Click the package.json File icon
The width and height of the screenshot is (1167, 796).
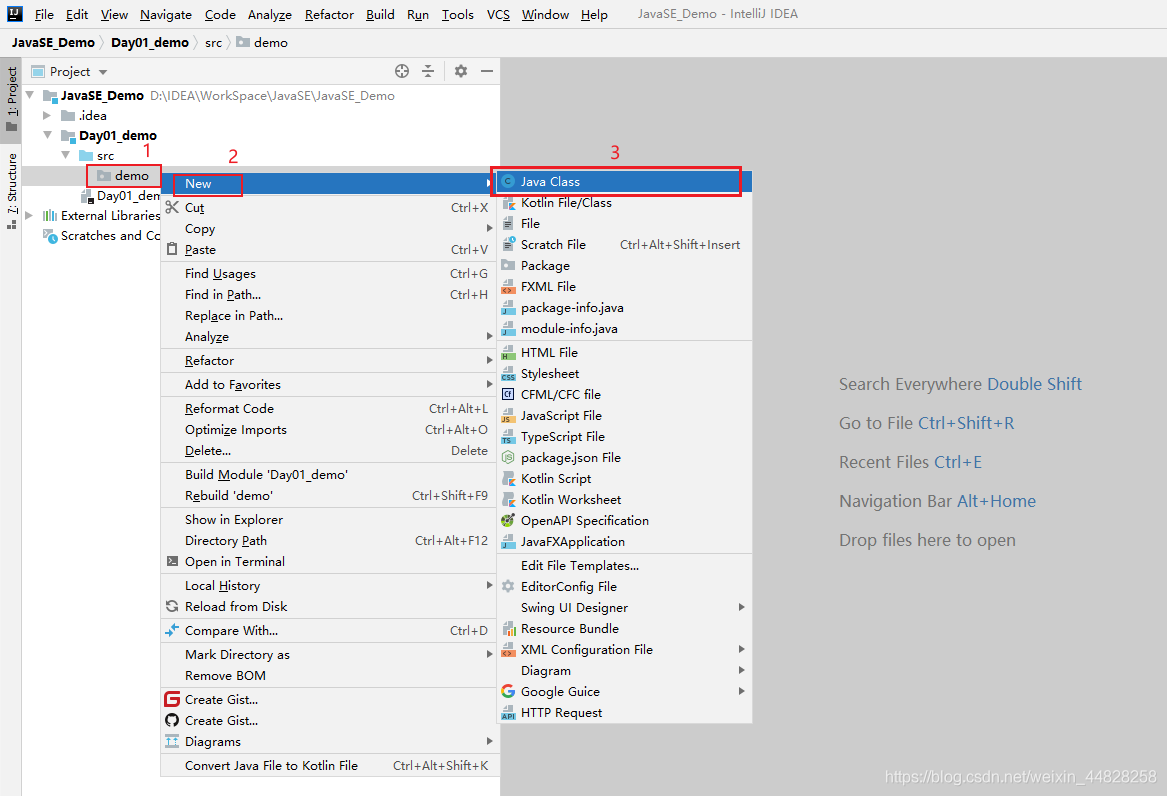(508, 458)
